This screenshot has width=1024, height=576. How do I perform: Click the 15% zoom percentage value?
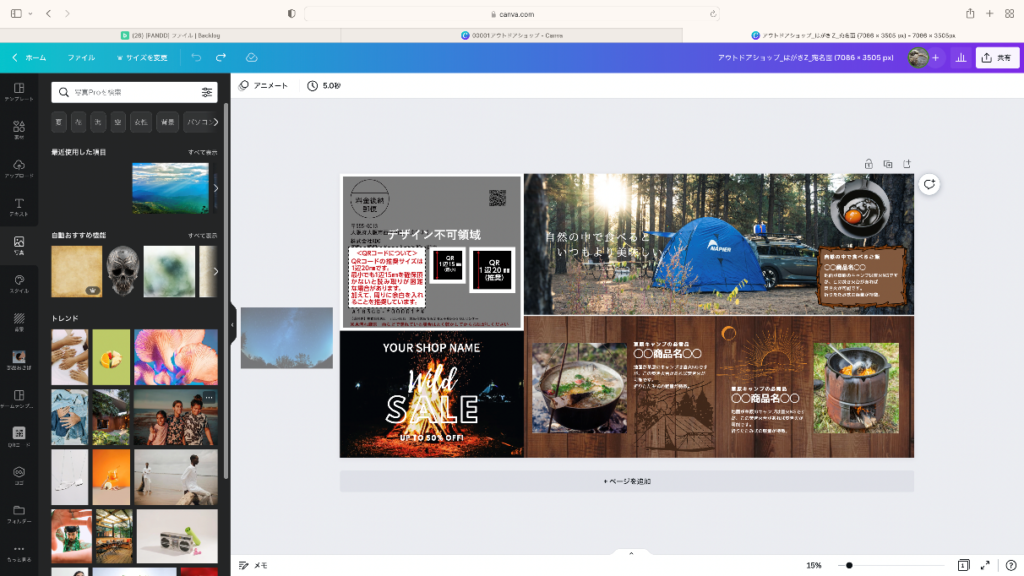click(x=814, y=566)
